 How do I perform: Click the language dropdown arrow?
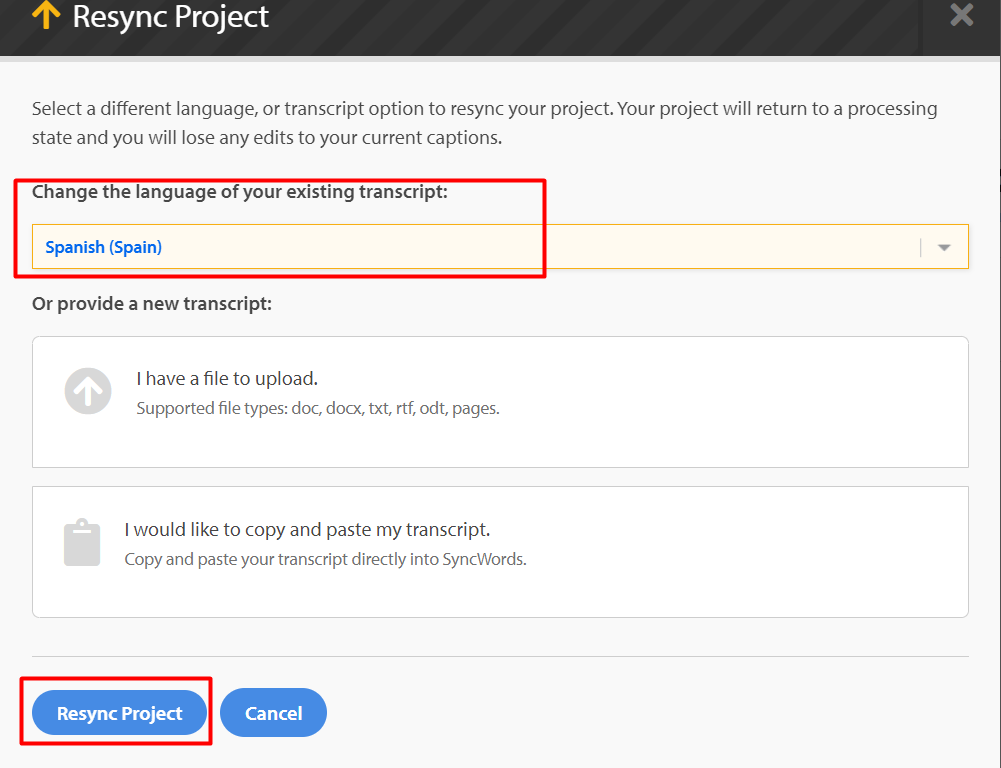pos(944,247)
